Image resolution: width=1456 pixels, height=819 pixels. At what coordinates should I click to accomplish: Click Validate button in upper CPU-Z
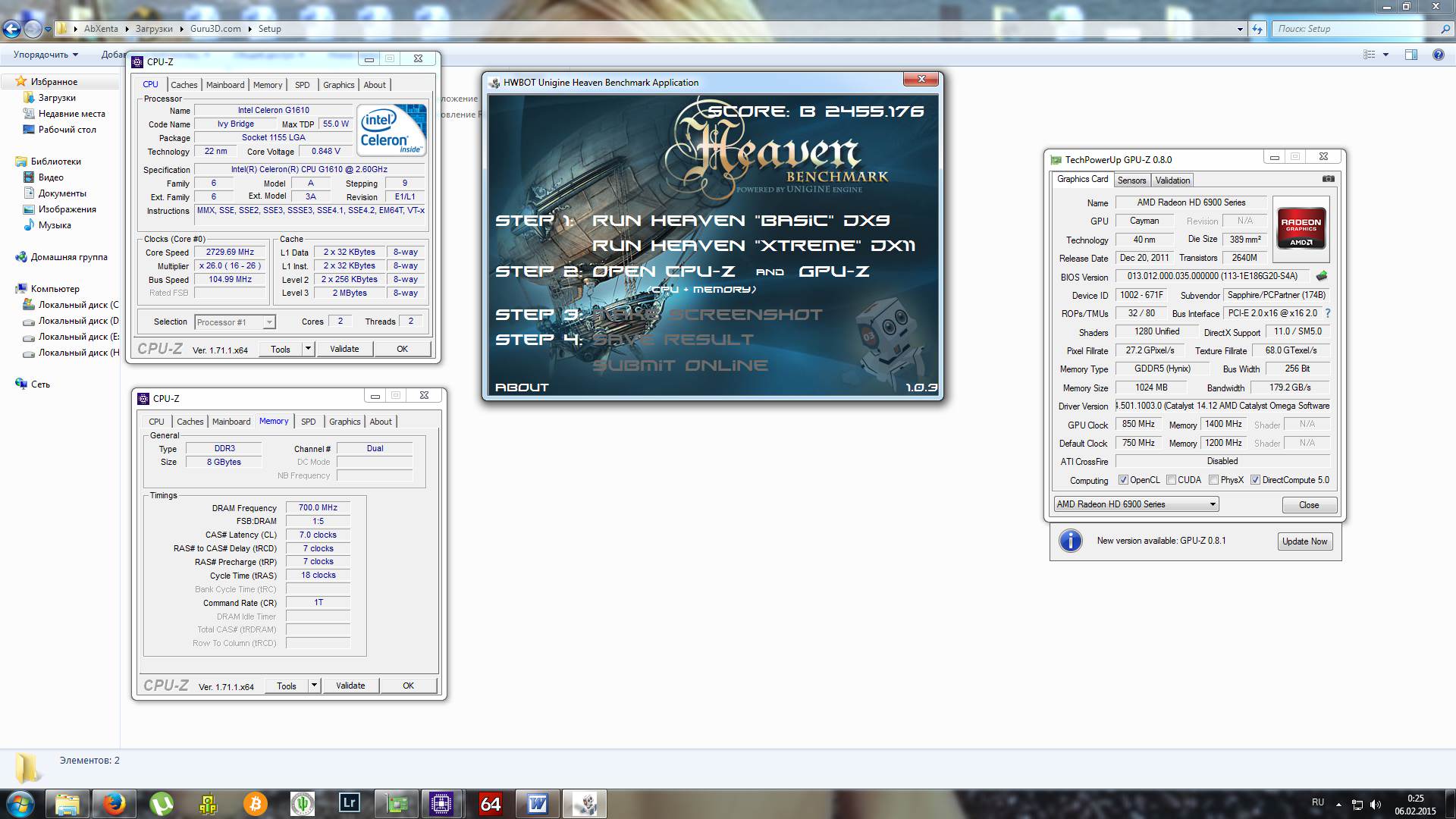click(344, 349)
